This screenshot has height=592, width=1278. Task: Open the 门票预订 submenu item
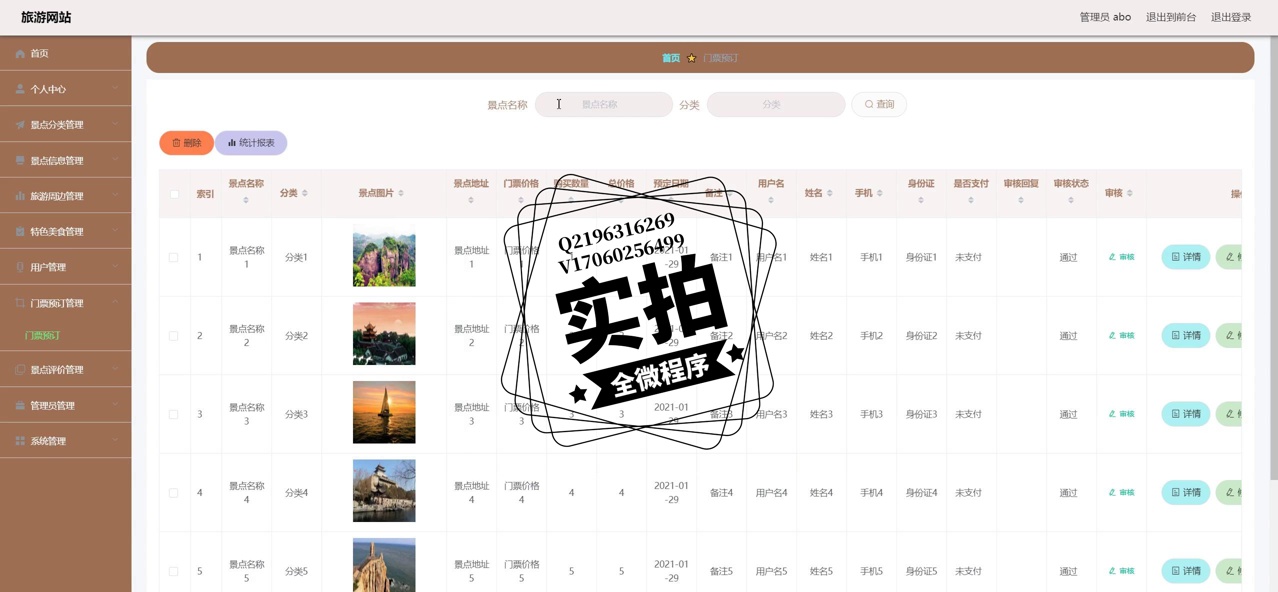[x=43, y=336]
